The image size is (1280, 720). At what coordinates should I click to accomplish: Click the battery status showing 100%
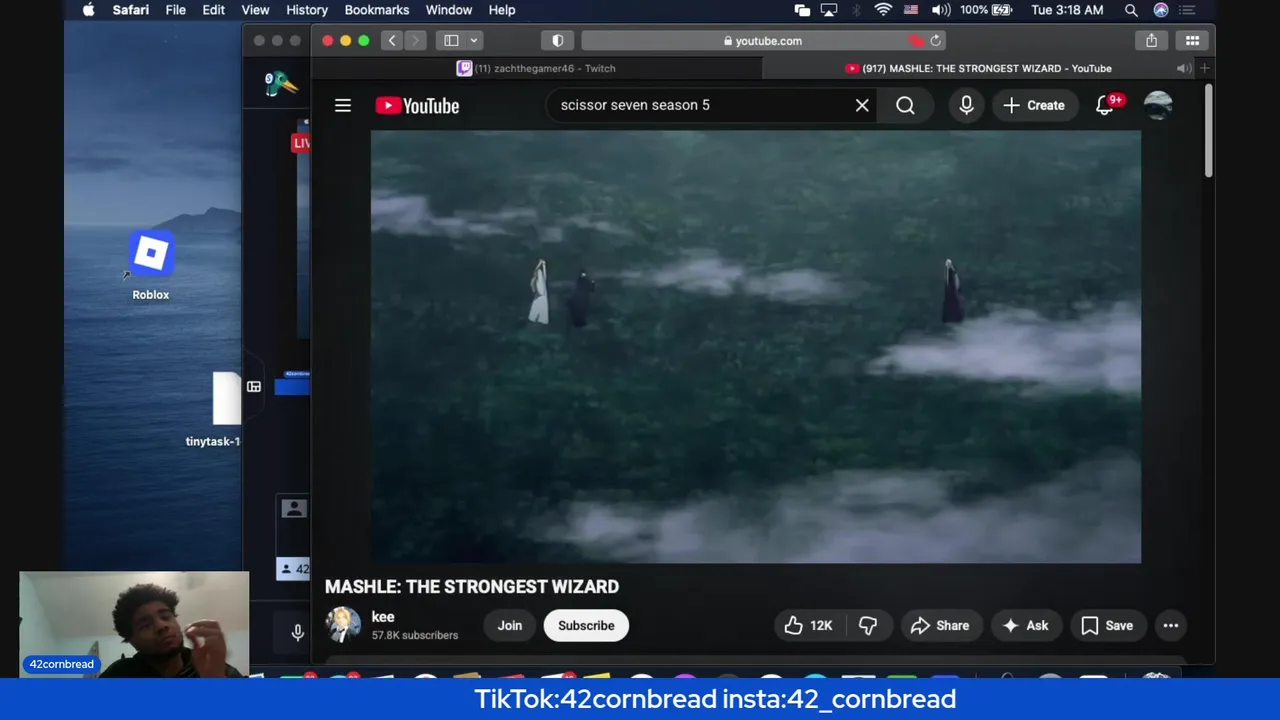[986, 10]
